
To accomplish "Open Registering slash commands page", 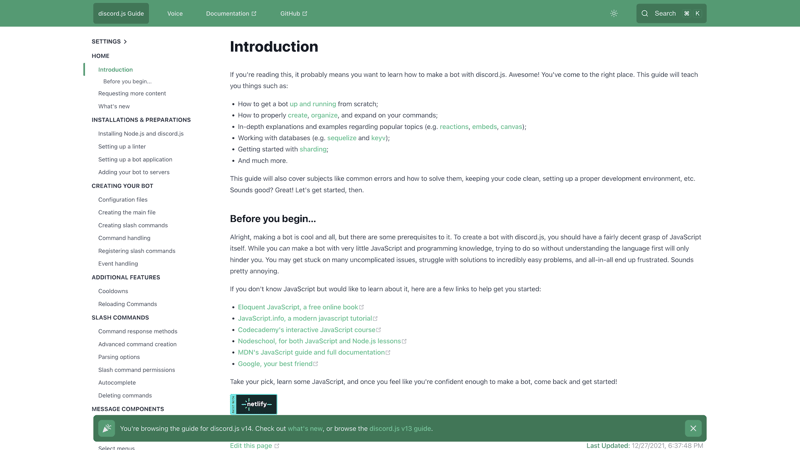I will (137, 251).
